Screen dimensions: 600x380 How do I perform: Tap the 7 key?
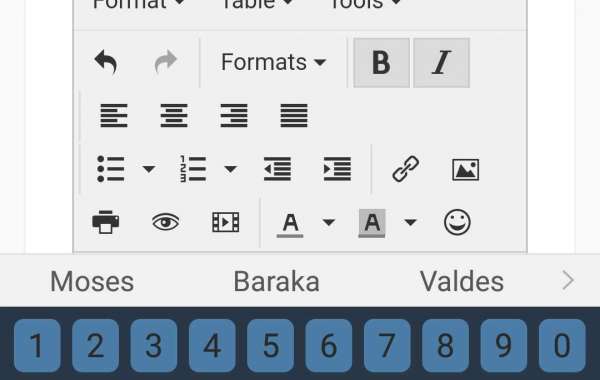coord(387,346)
